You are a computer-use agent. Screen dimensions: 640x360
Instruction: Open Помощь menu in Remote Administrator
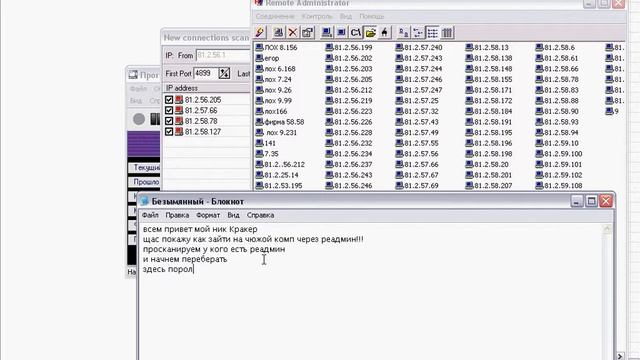(x=371, y=16)
